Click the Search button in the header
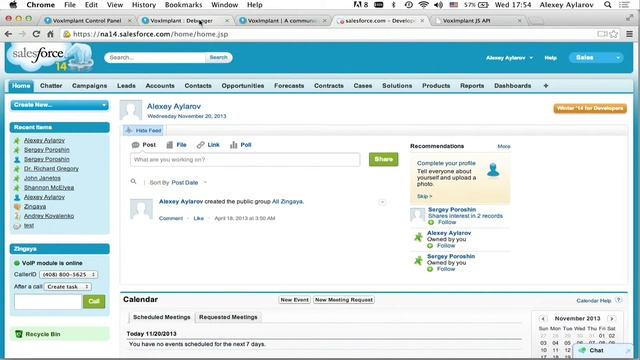 218,58
